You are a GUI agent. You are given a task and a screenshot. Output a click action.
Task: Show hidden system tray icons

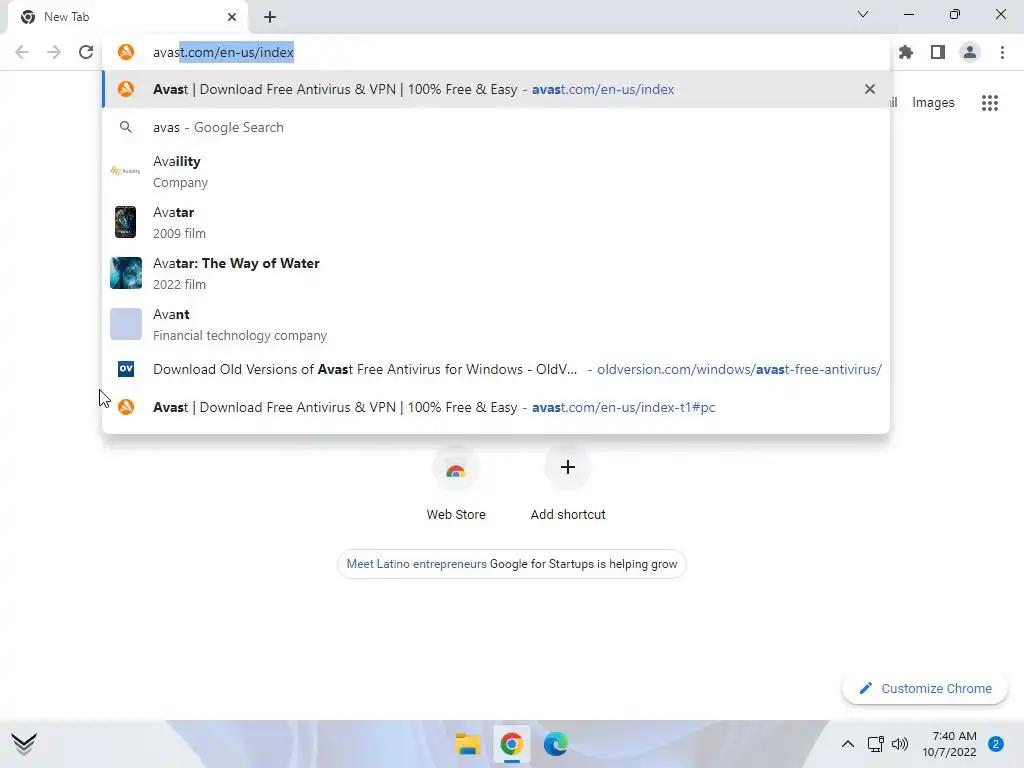click(x=847, y=744)
